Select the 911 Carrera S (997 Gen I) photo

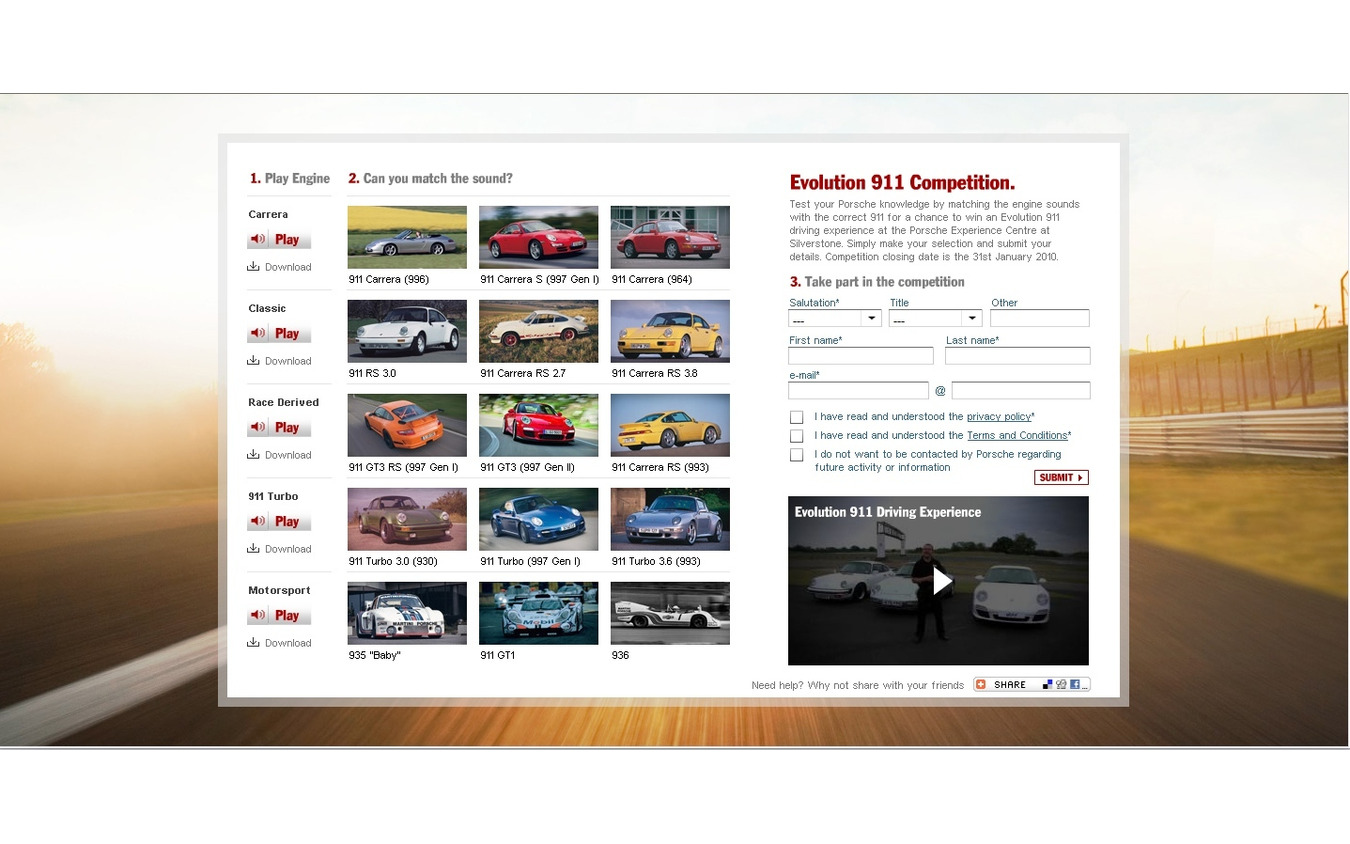tap(539, 237)
